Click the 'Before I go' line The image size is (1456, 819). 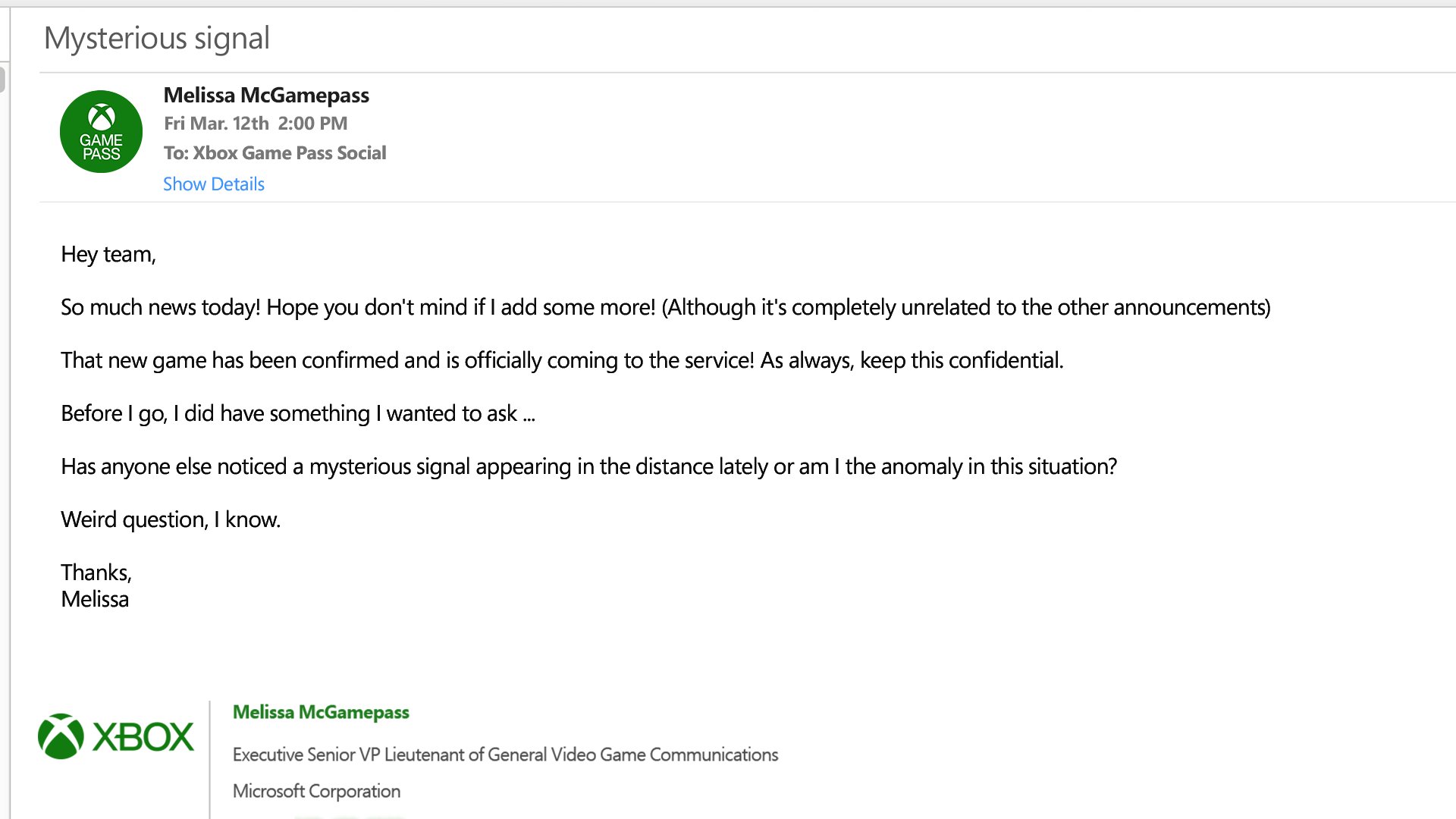tap(298, 414)
